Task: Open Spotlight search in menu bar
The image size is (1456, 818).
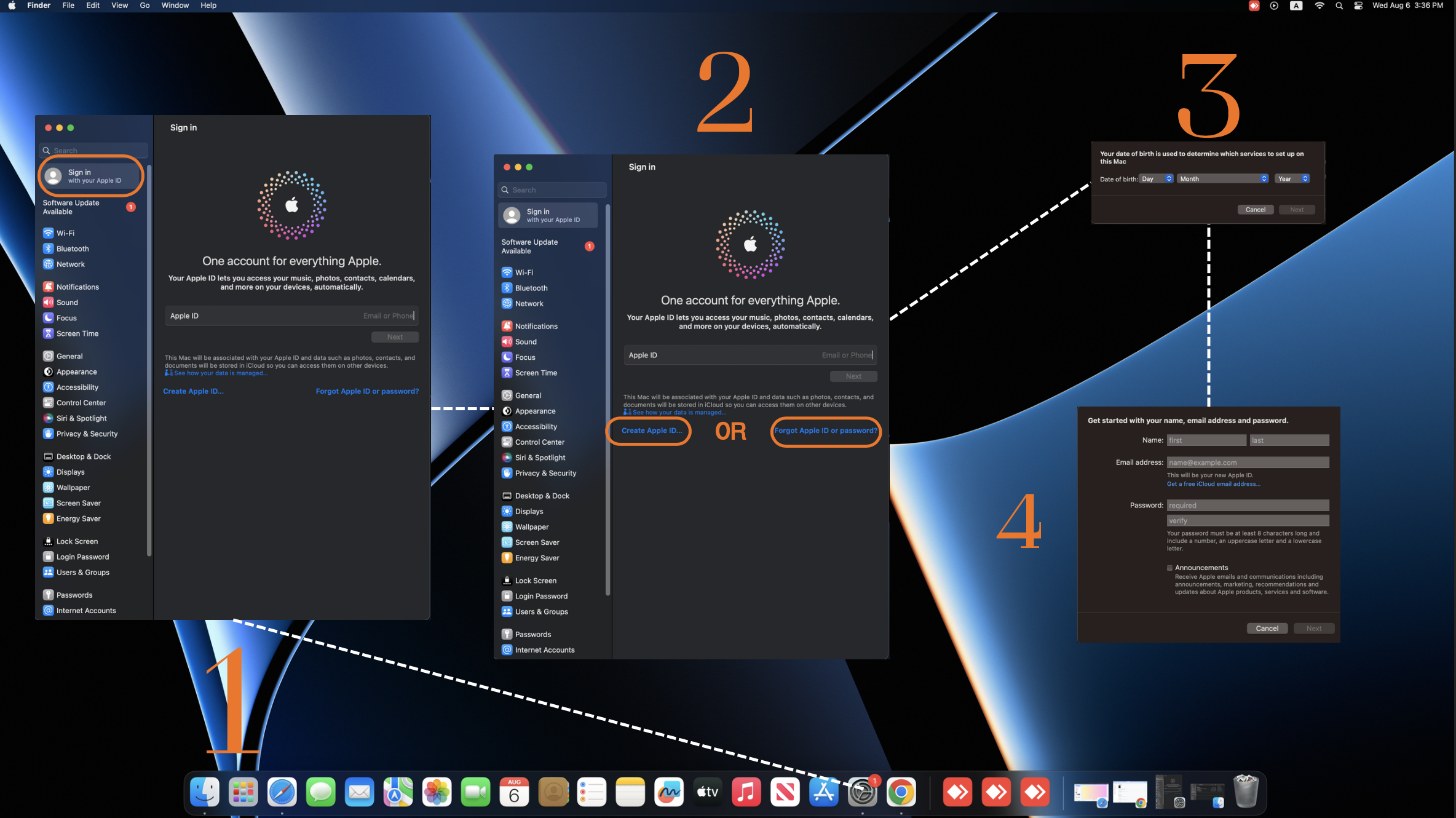Action: pos(1339,6)
